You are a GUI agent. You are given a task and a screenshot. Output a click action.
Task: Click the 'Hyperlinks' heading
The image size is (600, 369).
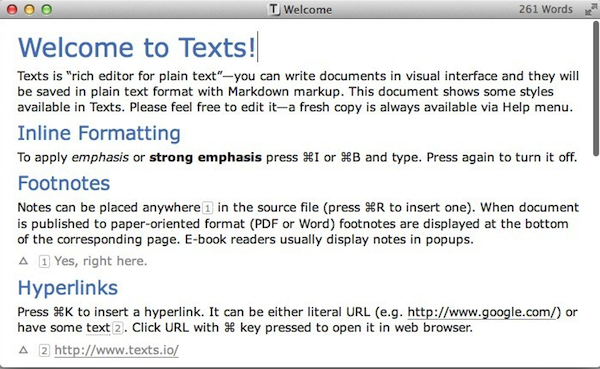[x=68, y=288]
